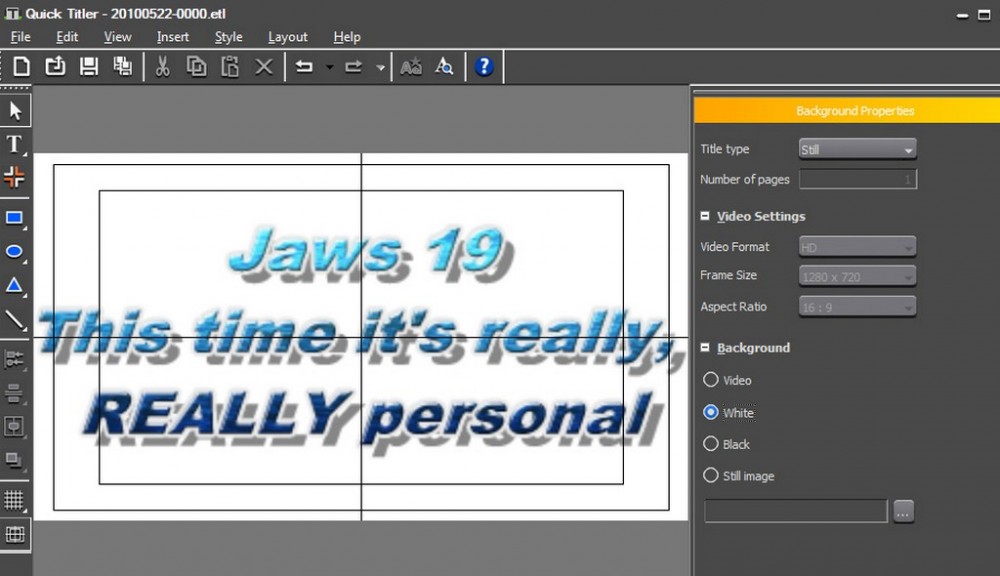Screen dimensions: 1000x576
Task: Open the Title type dropdown
Action: click(857, 149)
